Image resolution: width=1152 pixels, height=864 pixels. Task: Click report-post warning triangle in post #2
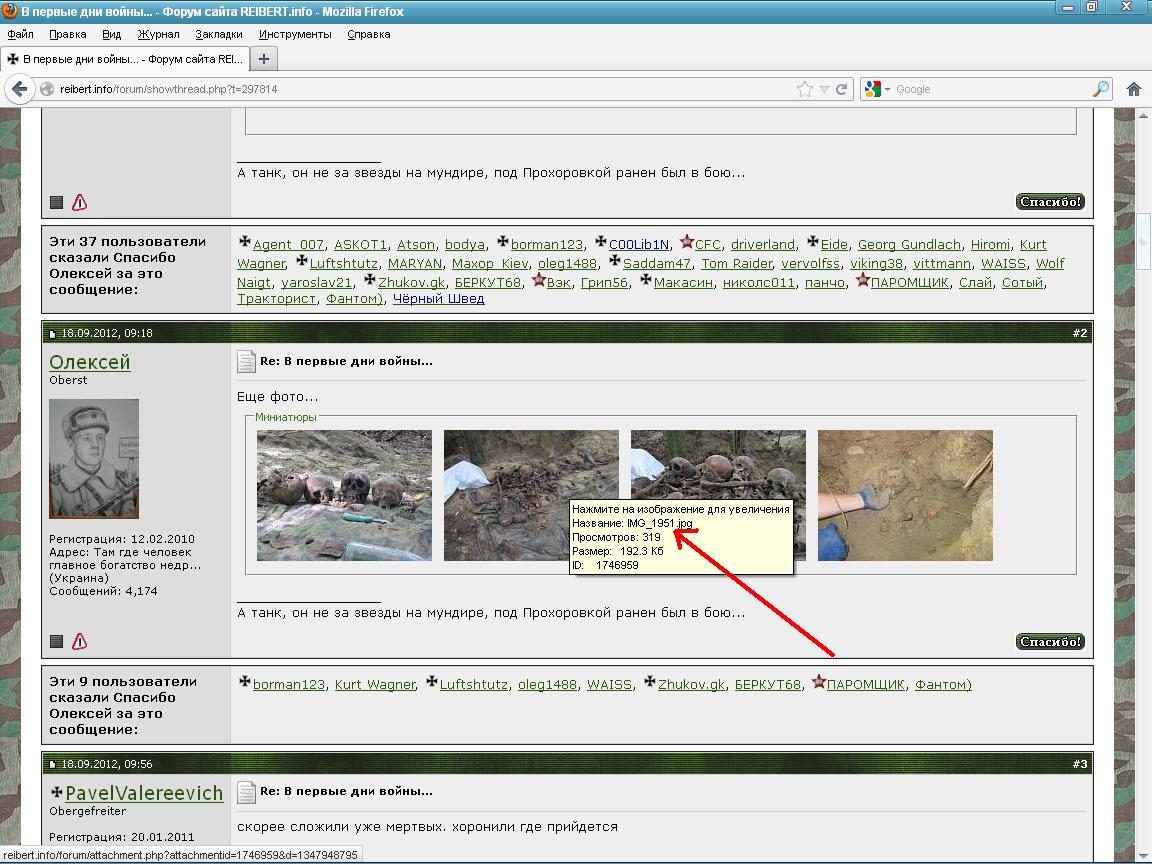pyautogui.click(x=79, y=642)
